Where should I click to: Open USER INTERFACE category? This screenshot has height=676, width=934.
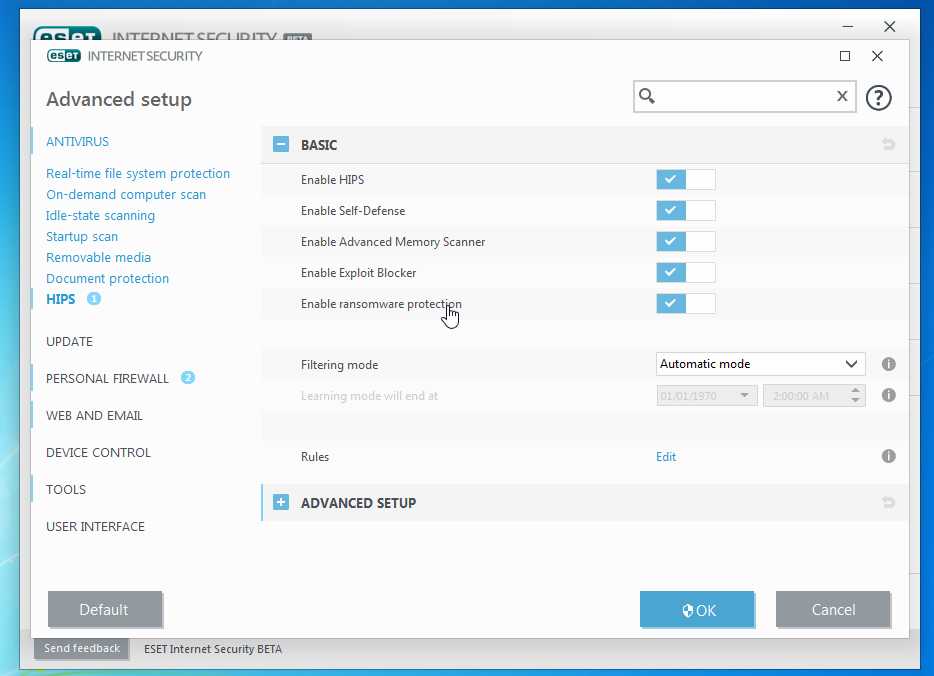click(95, 527)
